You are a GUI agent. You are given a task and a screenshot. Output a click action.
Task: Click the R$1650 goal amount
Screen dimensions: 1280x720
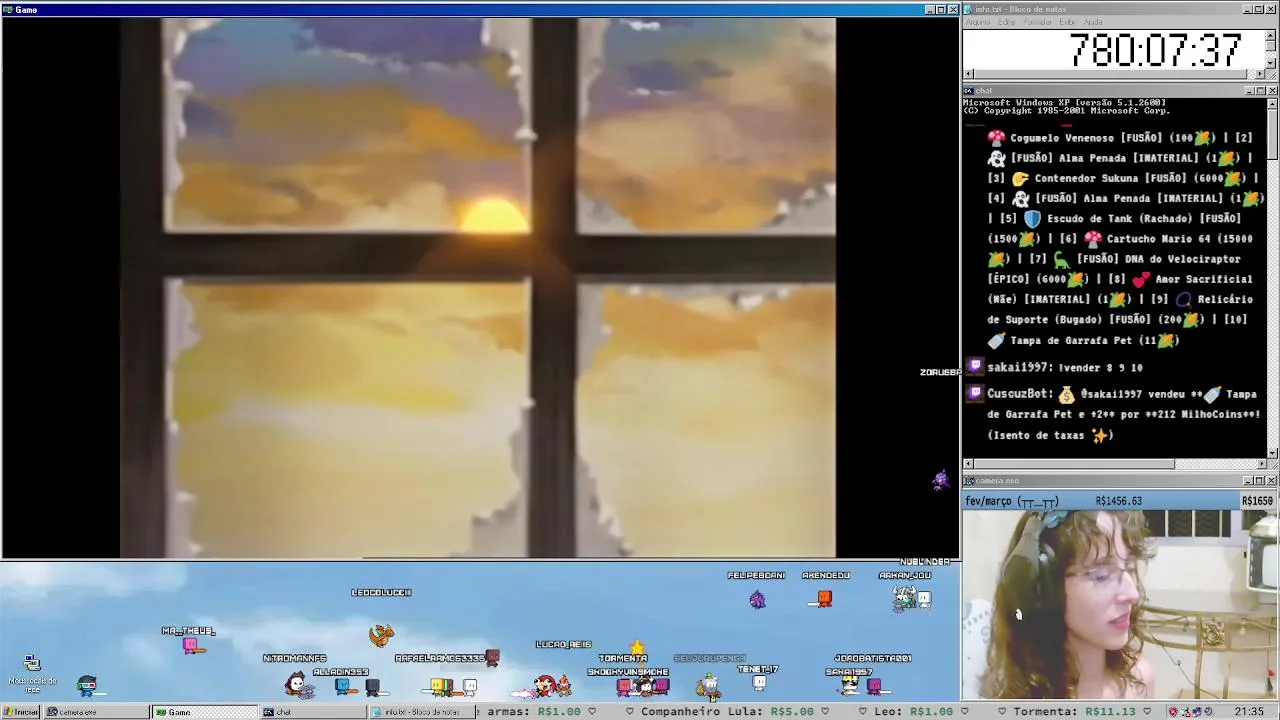[1257, 501]
